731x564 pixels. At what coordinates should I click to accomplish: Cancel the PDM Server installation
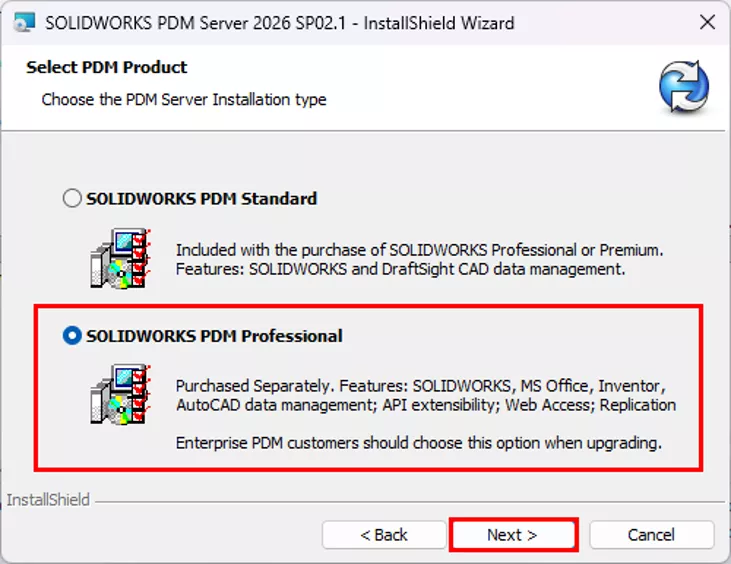[651, 535]
